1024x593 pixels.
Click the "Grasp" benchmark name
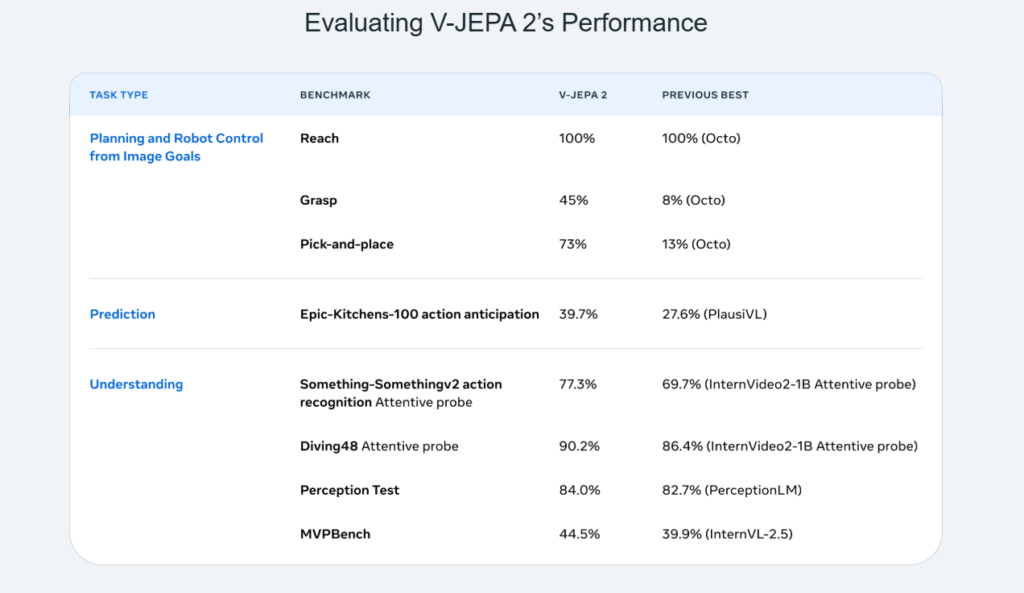click(x=318, y=200)
